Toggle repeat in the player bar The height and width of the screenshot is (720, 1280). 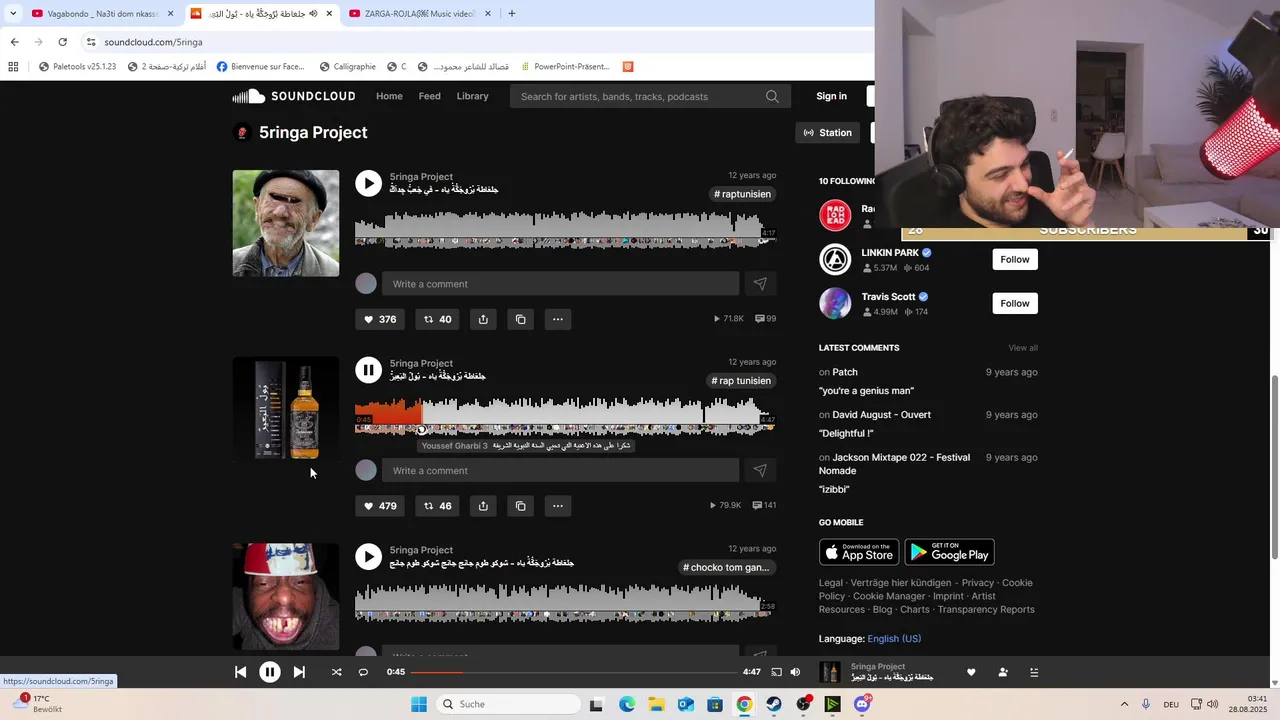363,672
